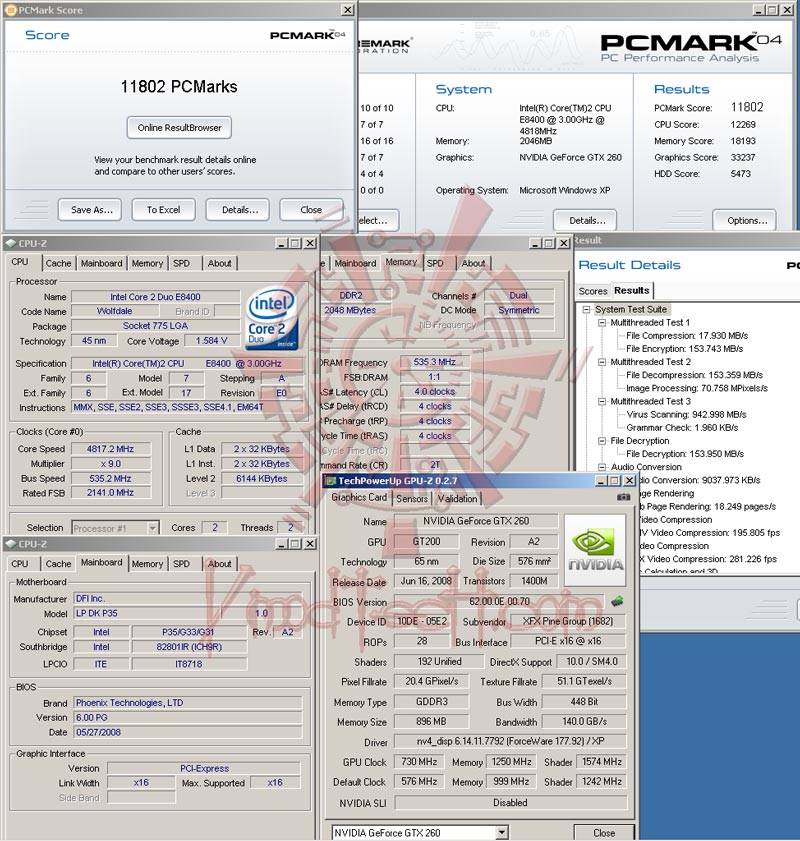Open the Cache tab in top CPU-Z
This screenshot has width=800, height=841.
tap(58, 263)
